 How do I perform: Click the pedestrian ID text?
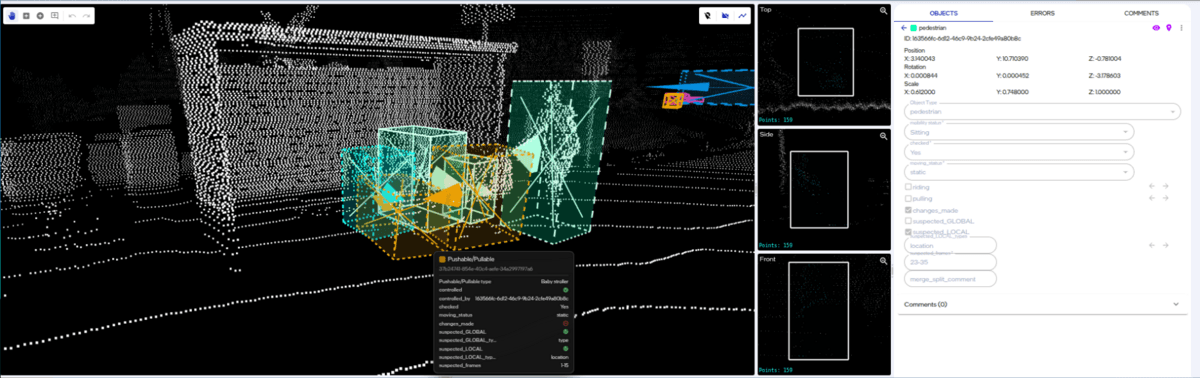tap(962, 38)
